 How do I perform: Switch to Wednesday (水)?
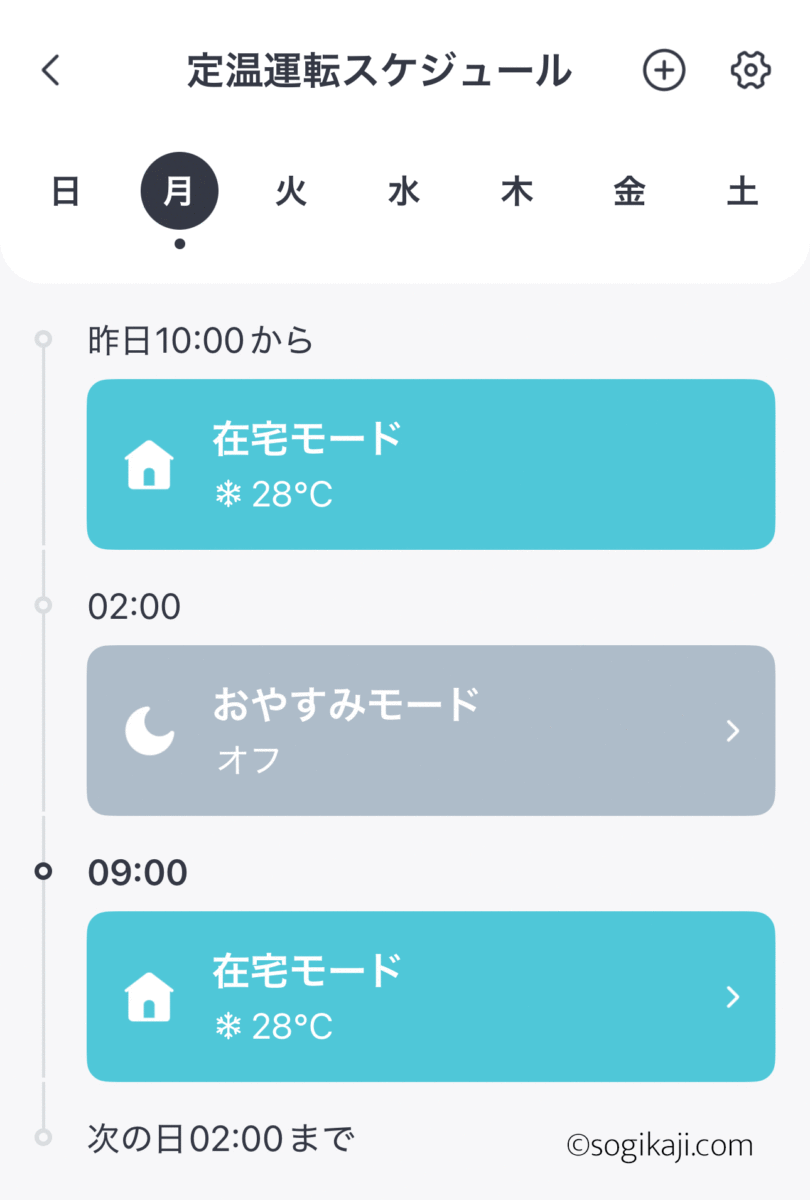coord(404,192)
